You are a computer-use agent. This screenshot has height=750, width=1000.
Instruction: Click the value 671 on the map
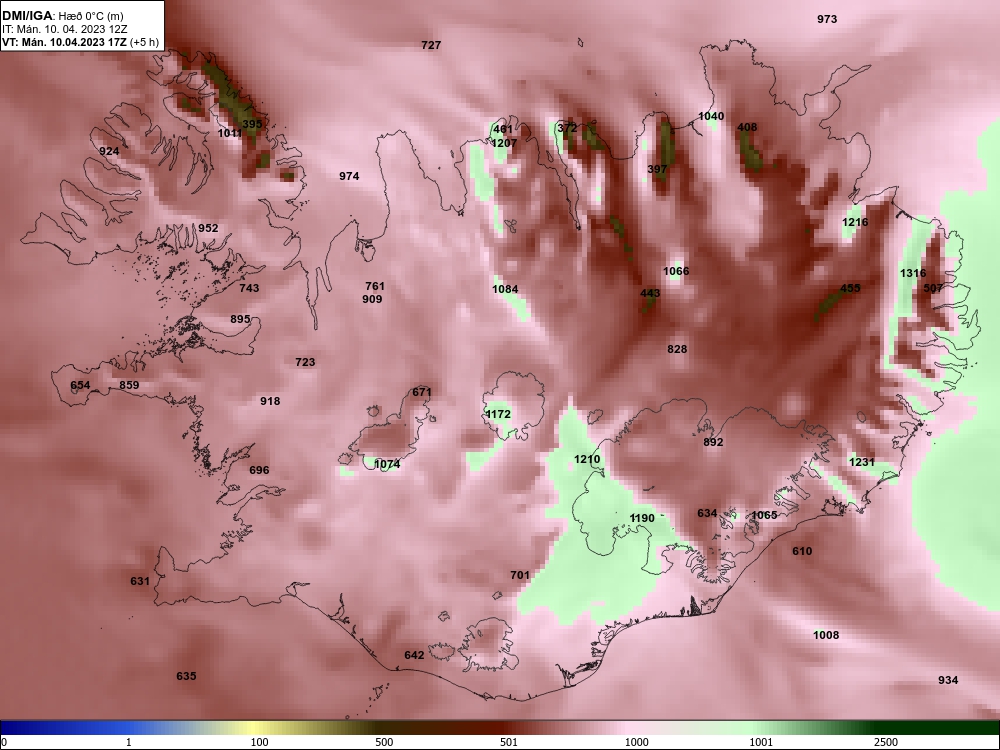point(422,392)
